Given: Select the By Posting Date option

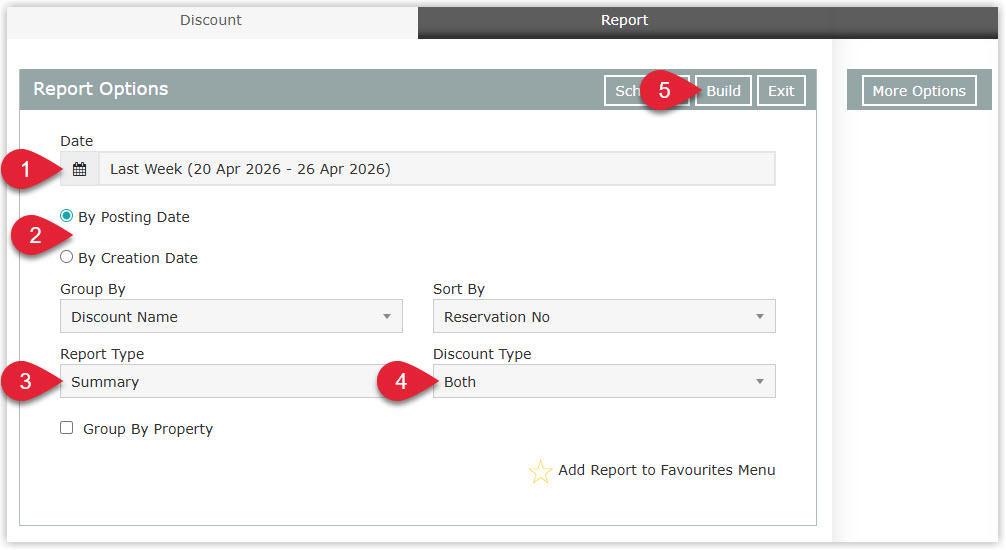Looking at the screenshot, I should 66,216.
